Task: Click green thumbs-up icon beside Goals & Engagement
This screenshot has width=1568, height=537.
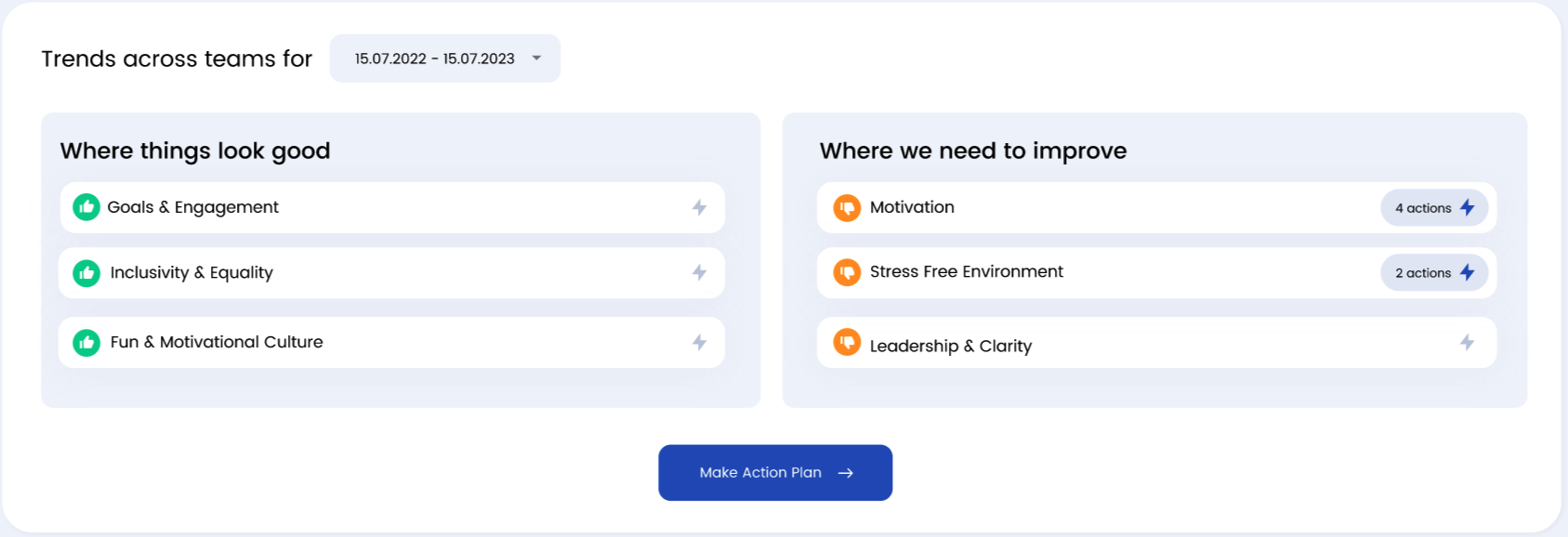Action: pyautogui.click(x=86, y=207)
